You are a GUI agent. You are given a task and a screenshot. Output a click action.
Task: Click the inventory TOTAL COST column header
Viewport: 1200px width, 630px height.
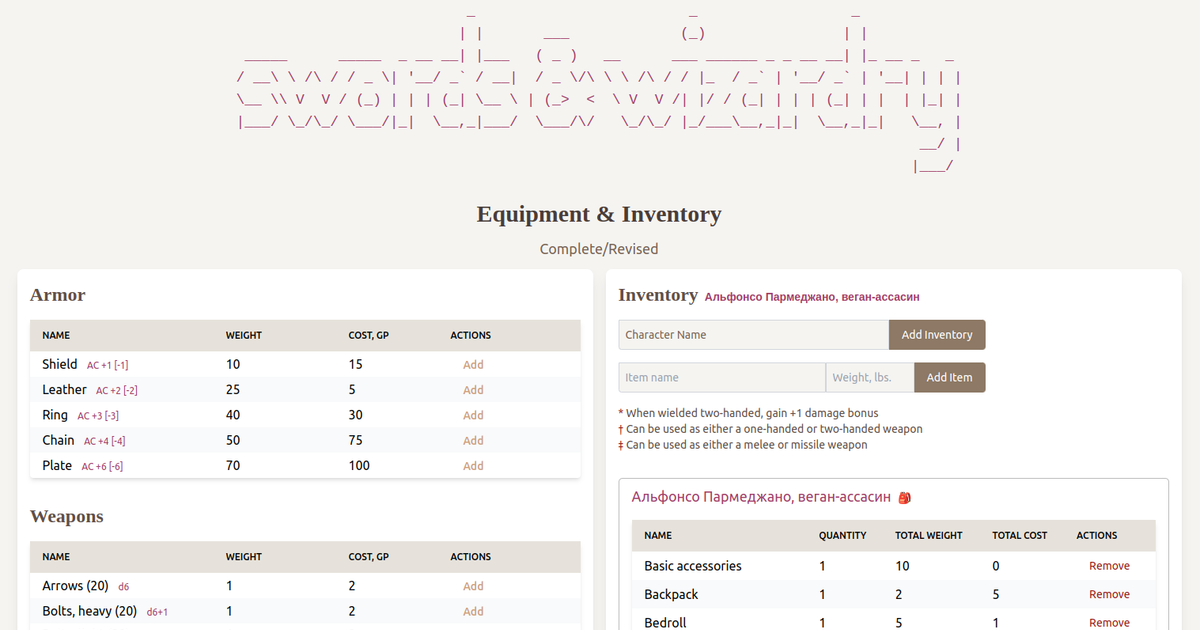1020,536
